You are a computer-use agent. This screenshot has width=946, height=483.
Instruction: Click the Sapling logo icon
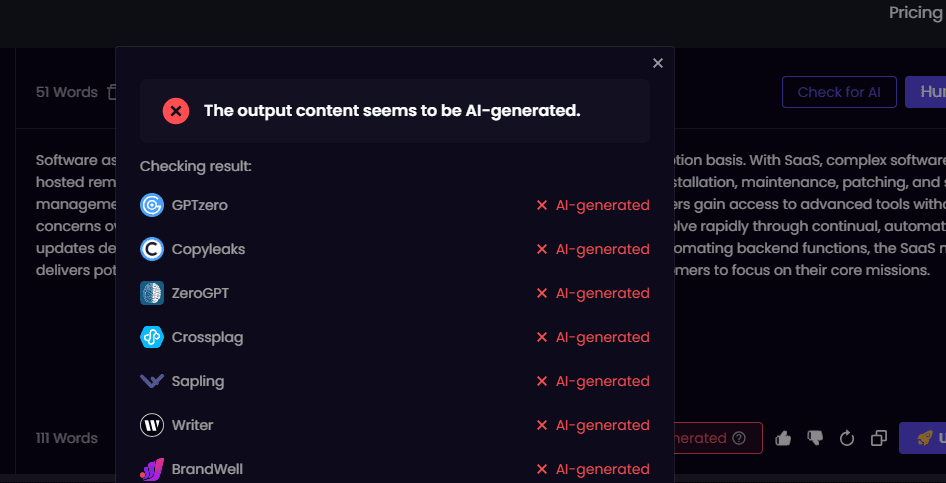tap(152, 381)
